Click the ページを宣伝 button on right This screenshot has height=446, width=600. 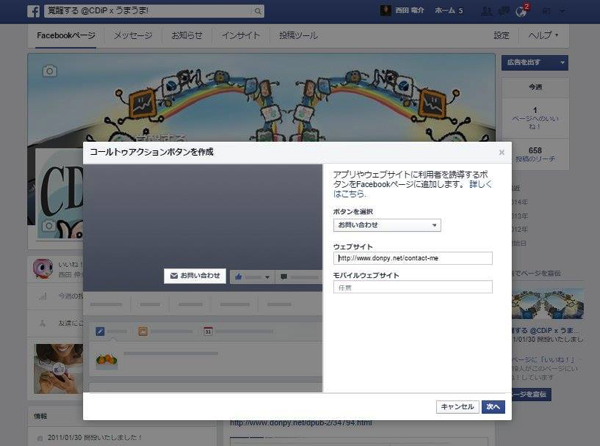[x=532, y=394]
